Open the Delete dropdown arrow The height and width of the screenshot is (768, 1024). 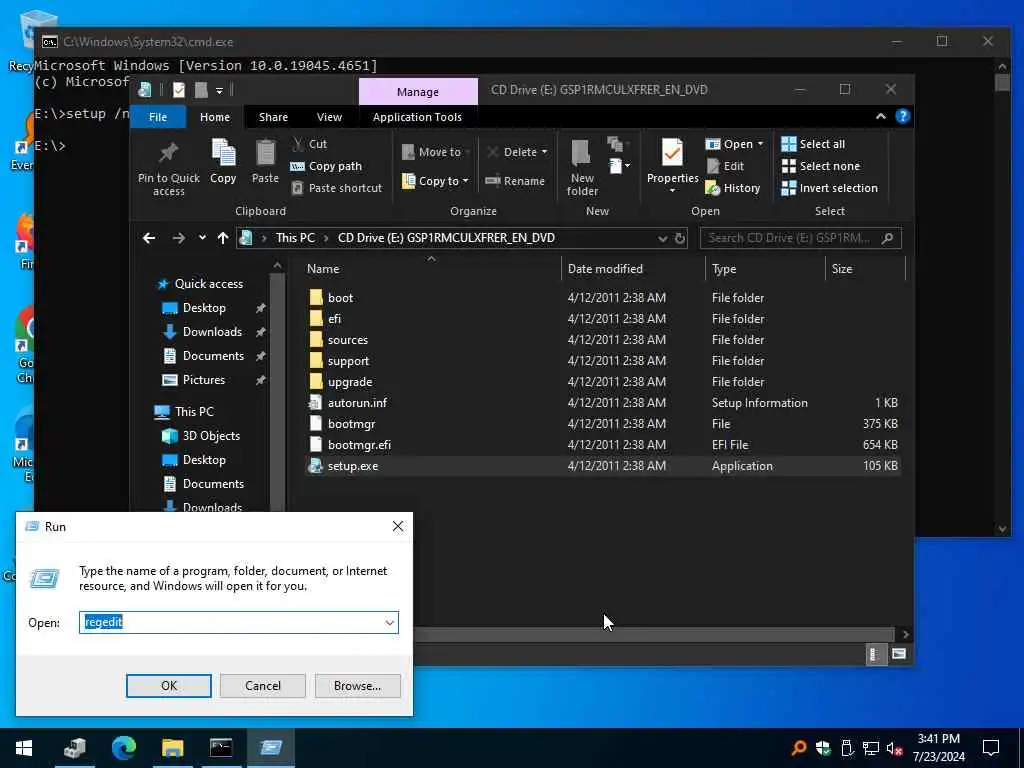pos(545,152)
